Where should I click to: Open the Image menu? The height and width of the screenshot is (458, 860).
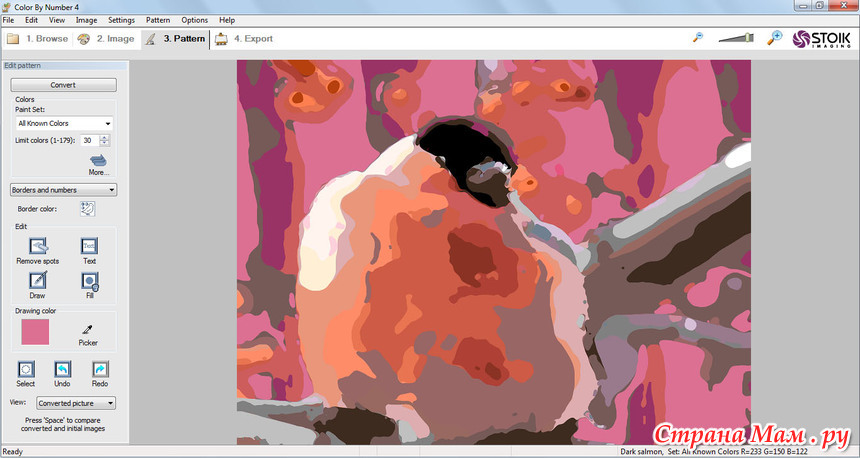pos(86,20)
